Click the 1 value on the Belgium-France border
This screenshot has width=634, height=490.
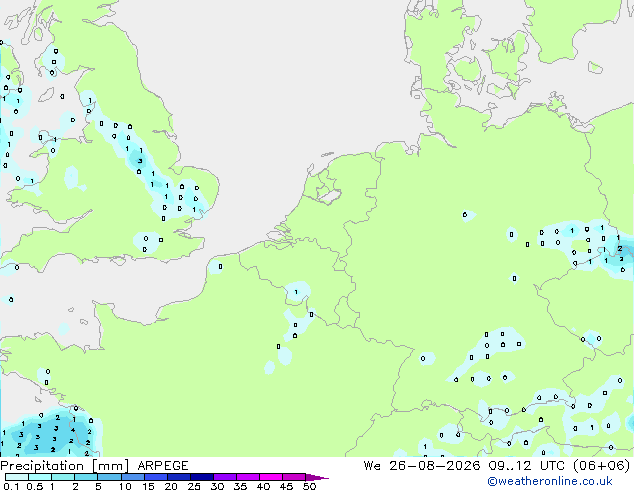(296, 292)
